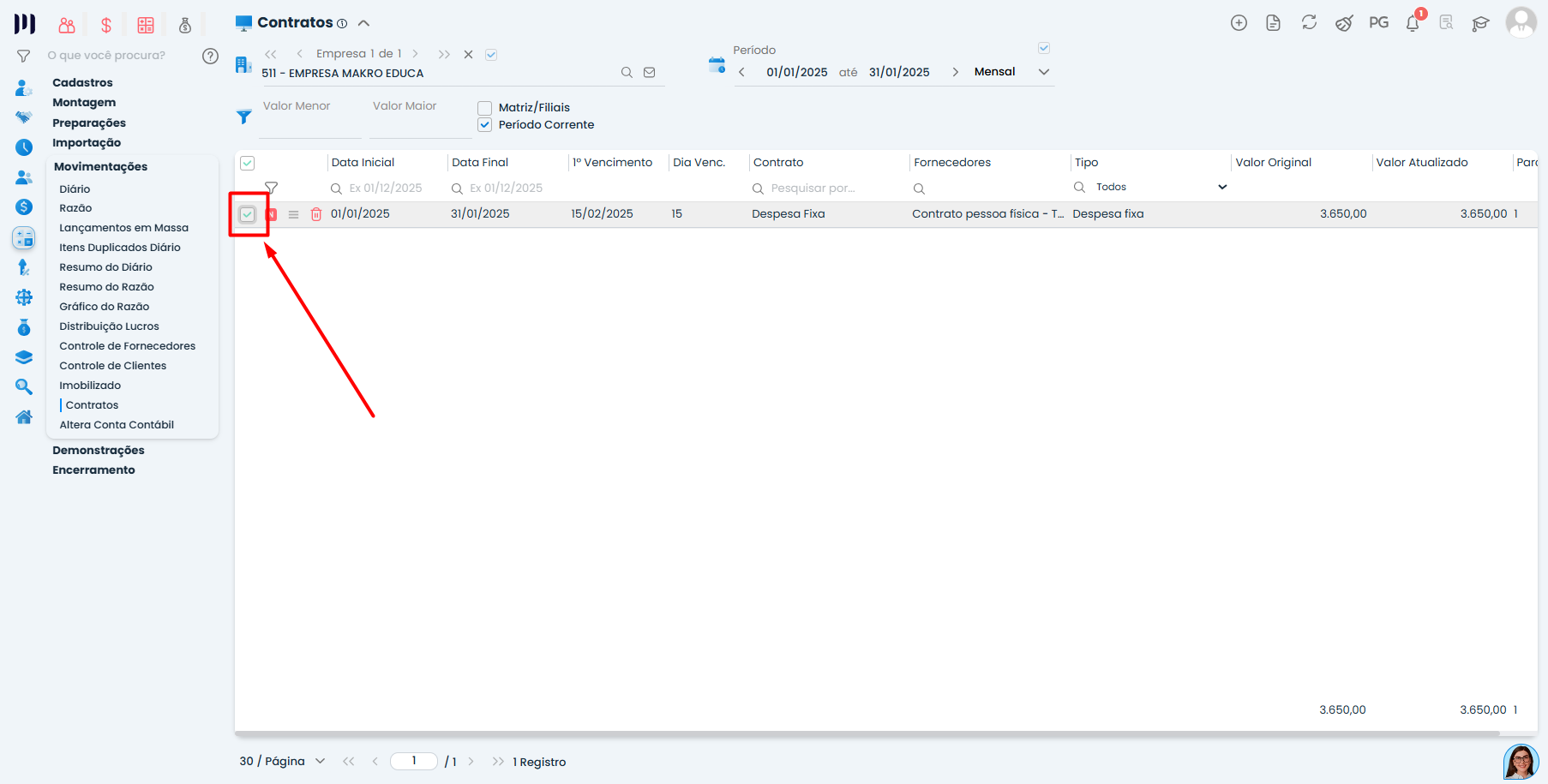The width and height of the screenshot is (1548, 784).
Task: Select Lançamentos em Massa in sidebar
Action: [123, 228]
